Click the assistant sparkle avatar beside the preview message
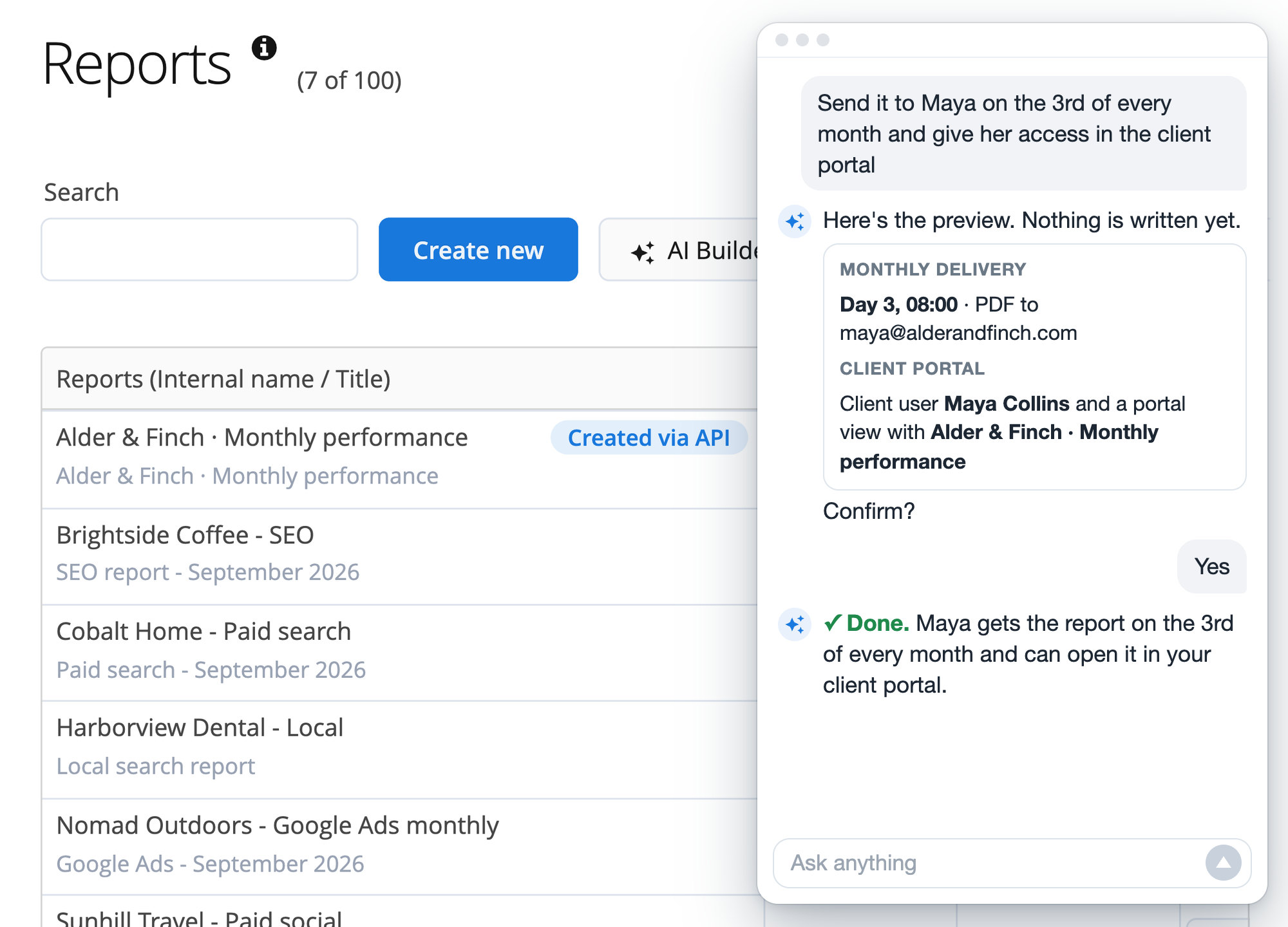The image size is (1288, 927). click(795, 221)
